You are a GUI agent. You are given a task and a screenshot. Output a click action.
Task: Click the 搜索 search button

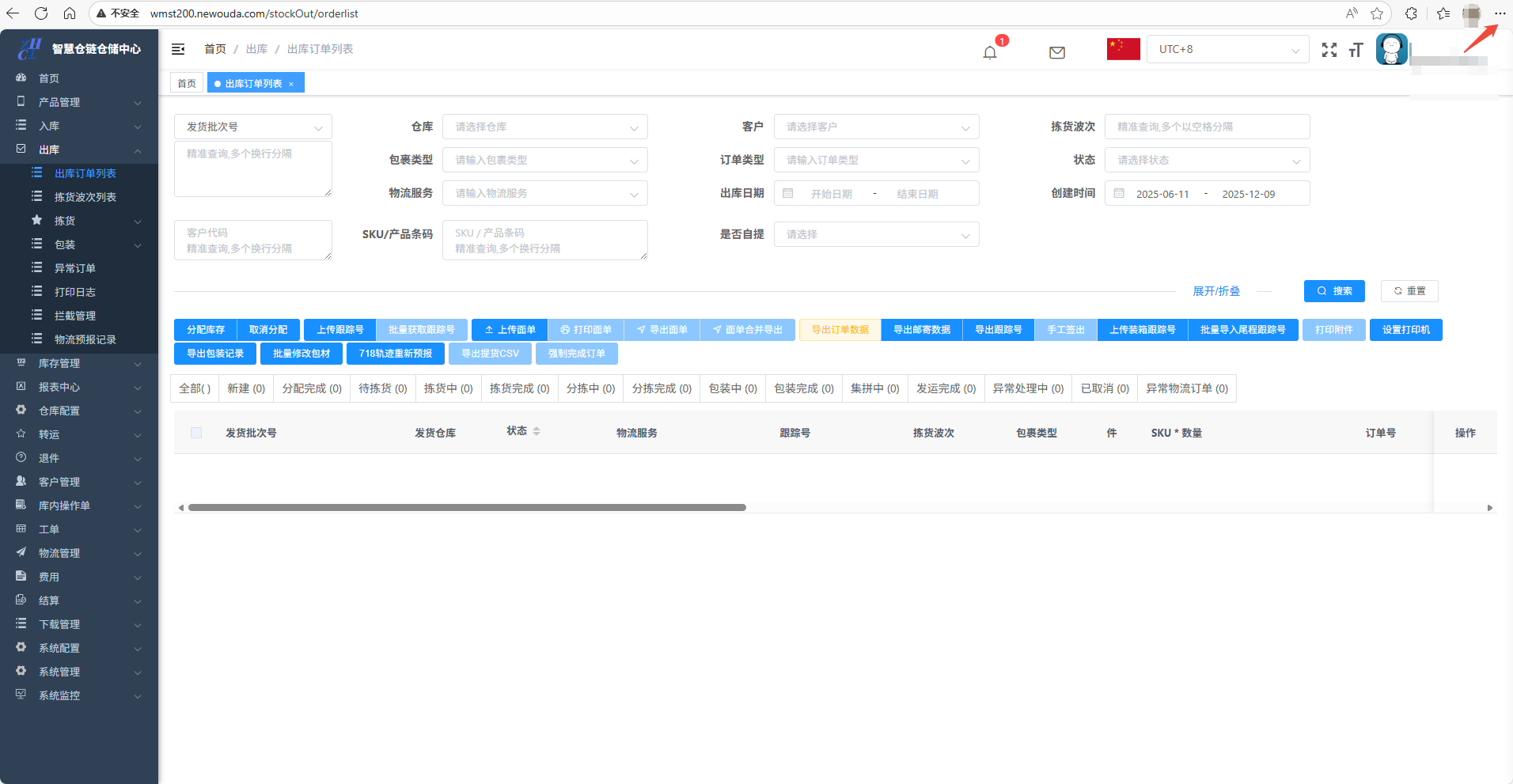click(1334, 291)
